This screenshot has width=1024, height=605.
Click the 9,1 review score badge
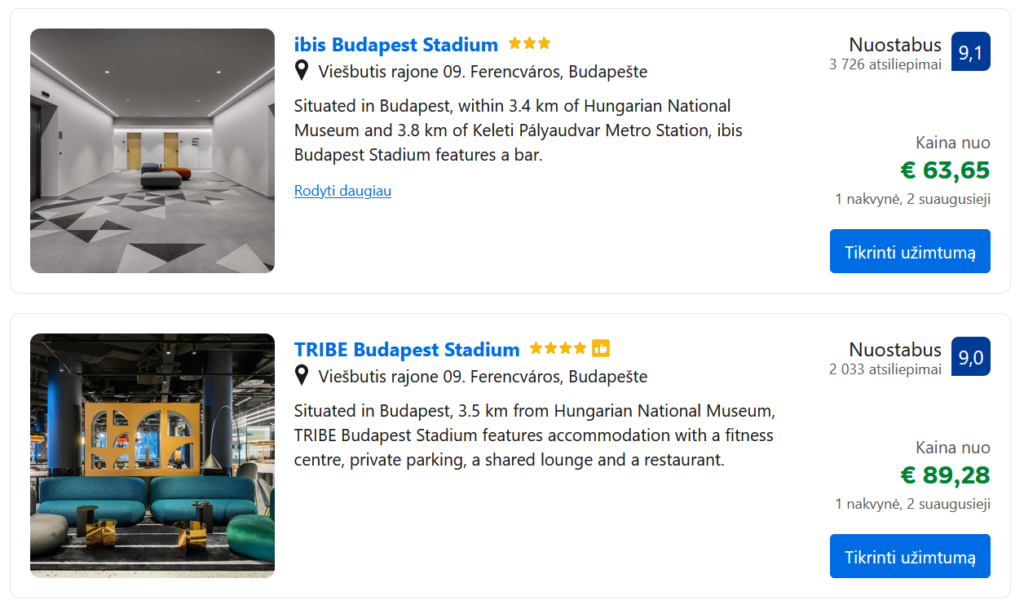tap(970, 52)
